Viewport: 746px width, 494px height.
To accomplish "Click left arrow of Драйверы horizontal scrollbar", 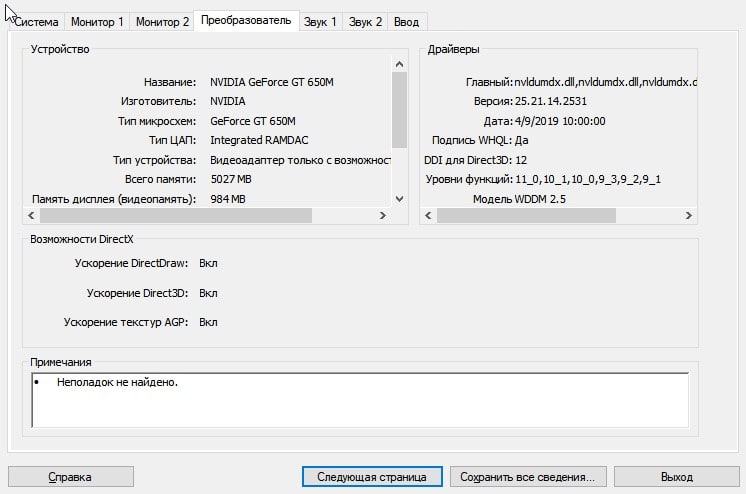I will click(428, 215).
